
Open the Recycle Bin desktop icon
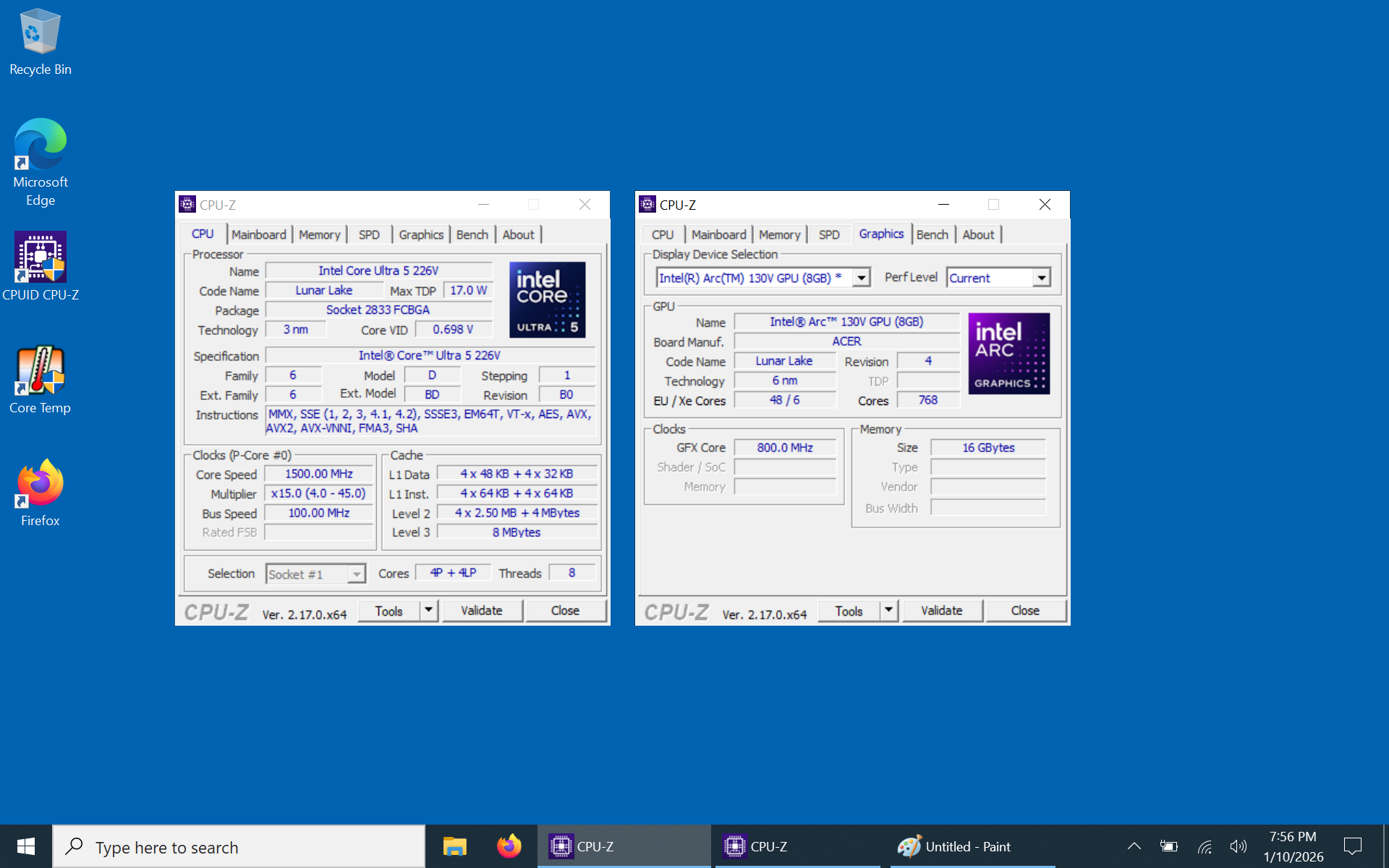point(40,42)
